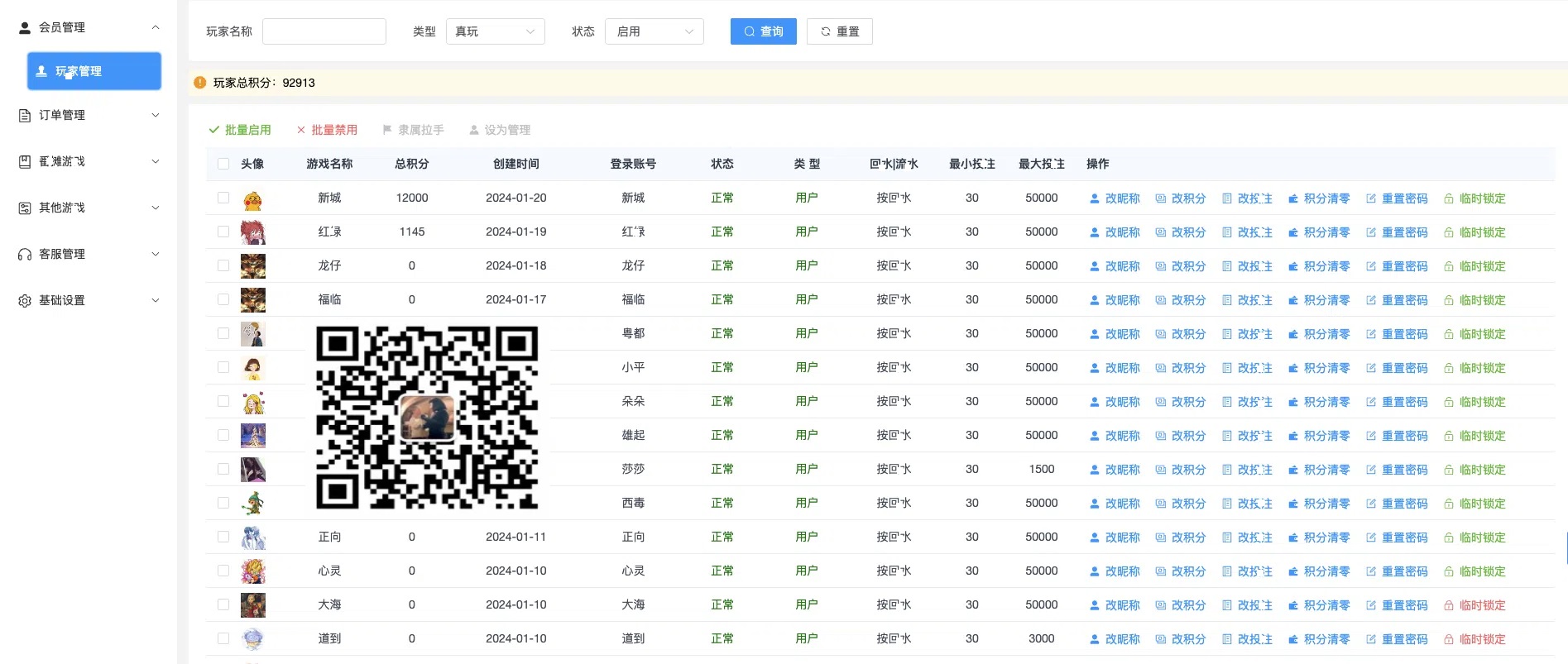Open the 状态 dropdown showing 启用
The width and height of the screenshot is (1568, 664).
[654, 31]
